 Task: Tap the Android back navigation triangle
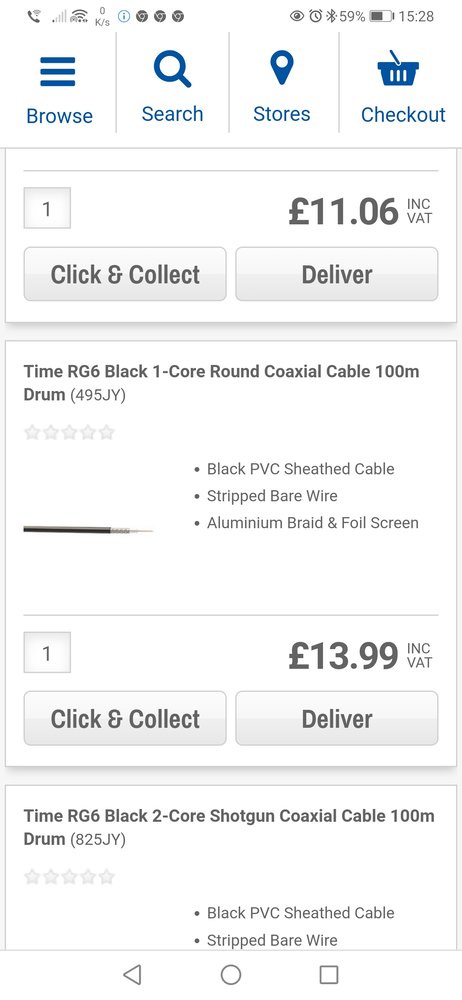[x=131, y=974]
